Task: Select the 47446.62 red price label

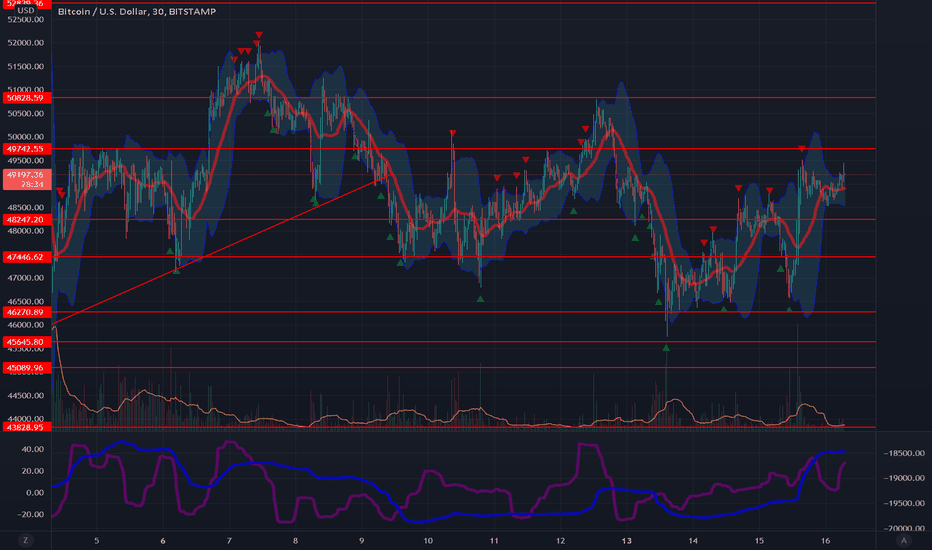Action: (27, 257)
